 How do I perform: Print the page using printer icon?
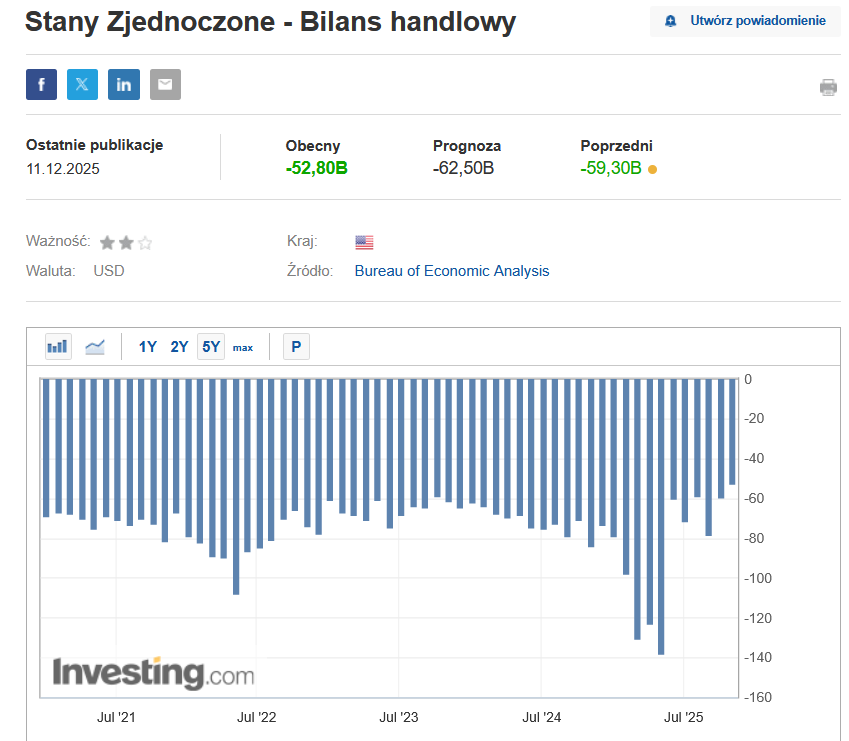(828, 87)
